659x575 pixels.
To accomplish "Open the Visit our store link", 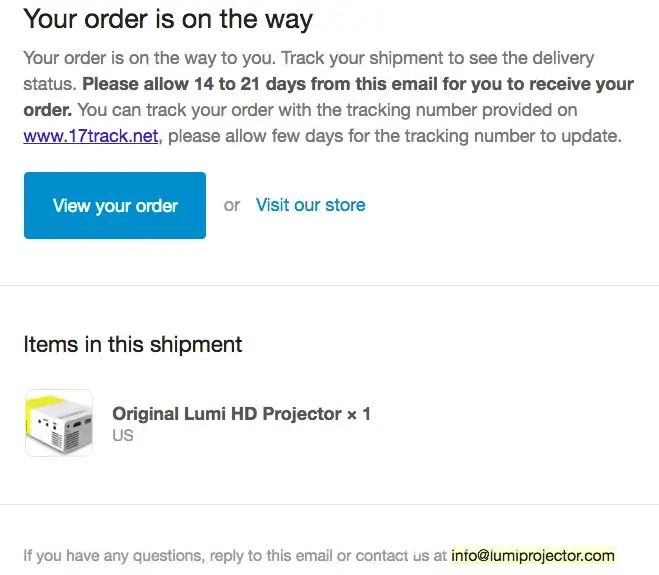I will coord(310,205).
